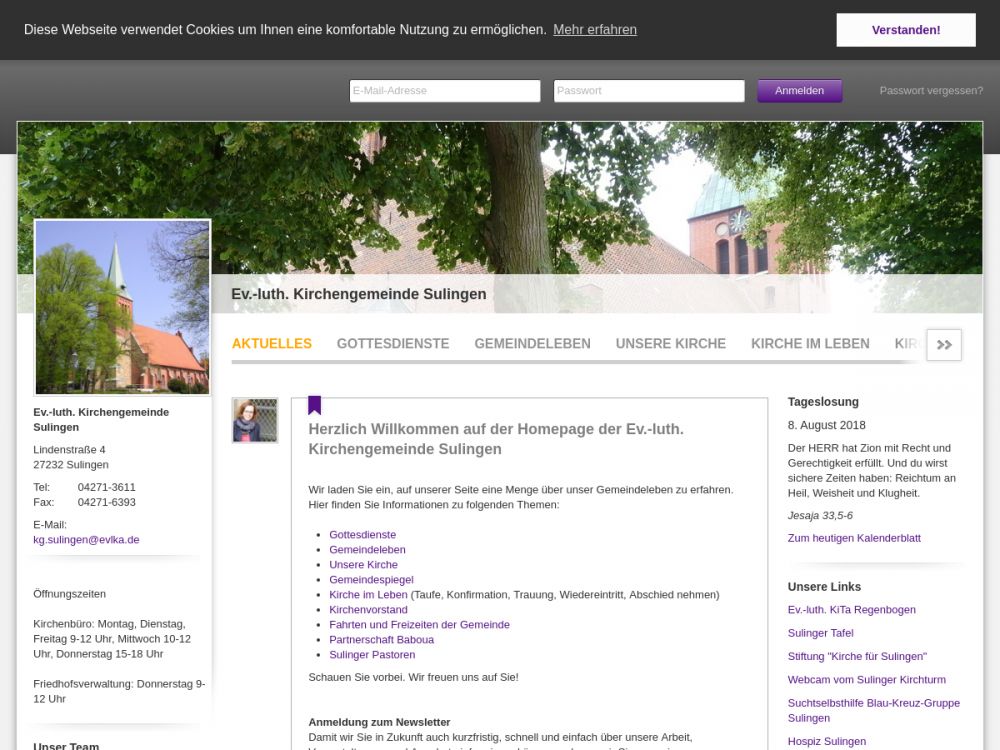The width and height of the screenshot is (1000, 750).
Task: Expand navigation with the double-arrow button
Action: click(944, 344)
